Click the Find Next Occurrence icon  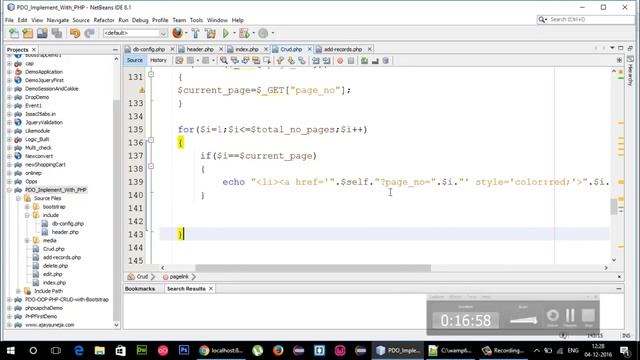click(245, 60)
